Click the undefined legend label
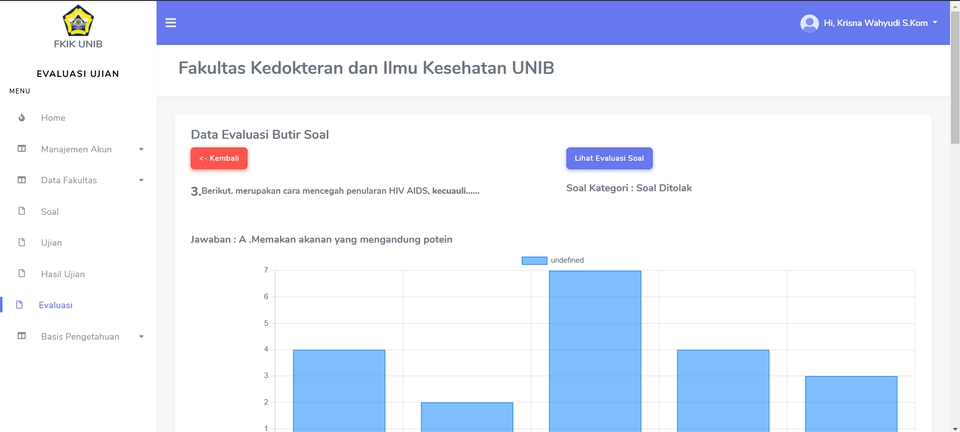Image resolution: width=960 pixels, height=432 pixels. click(567, 260)
